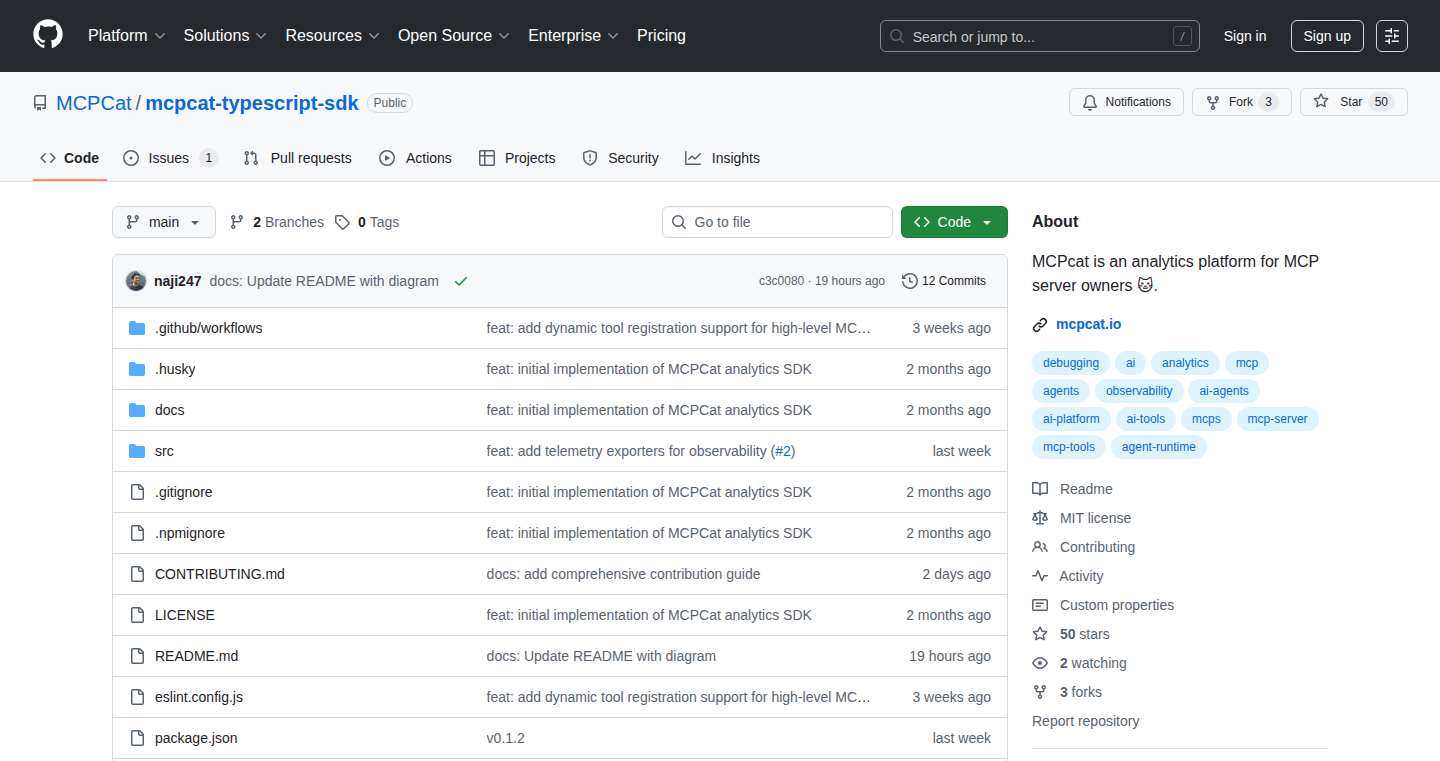Image resolution: width=1440 pixels, height=761 pixels.
Task: Click the Pricing link in header
Action: pos(661,36)
